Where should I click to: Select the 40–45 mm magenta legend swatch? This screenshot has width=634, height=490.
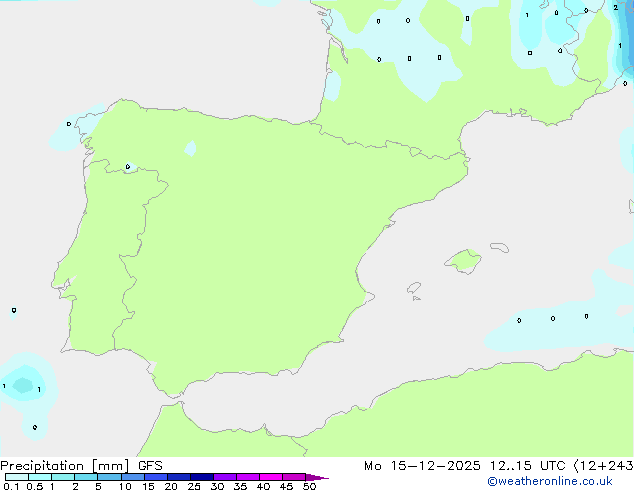coord(271,477)
